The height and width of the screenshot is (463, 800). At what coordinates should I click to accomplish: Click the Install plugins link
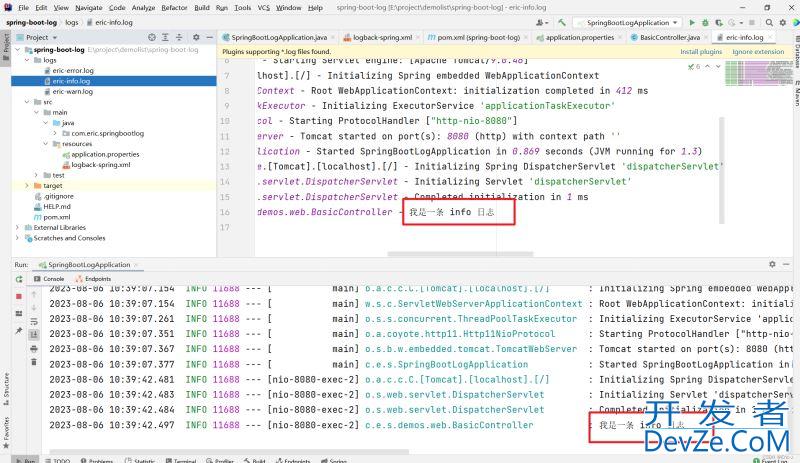pos(701,52)
